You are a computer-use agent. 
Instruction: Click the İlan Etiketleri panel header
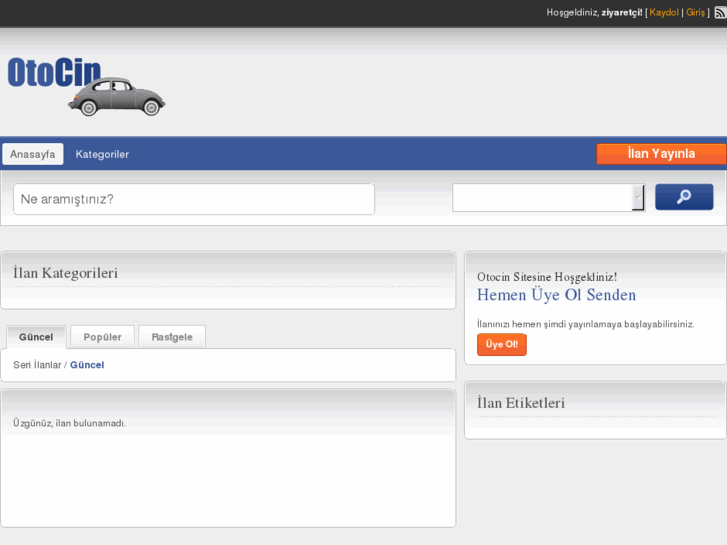coord(521,403)
